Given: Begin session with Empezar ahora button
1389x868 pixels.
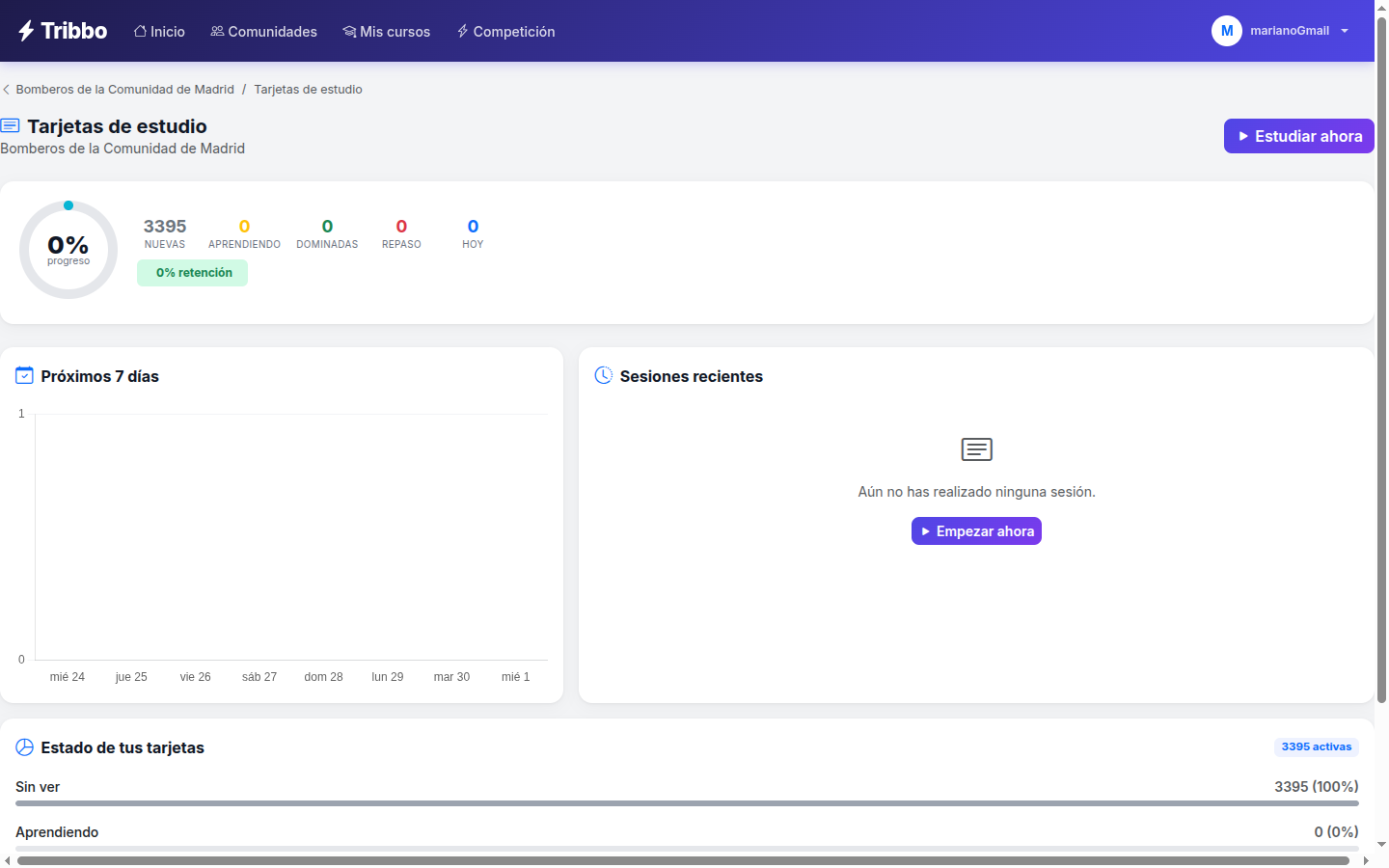Looking at the screenshot, I should 976,531.
